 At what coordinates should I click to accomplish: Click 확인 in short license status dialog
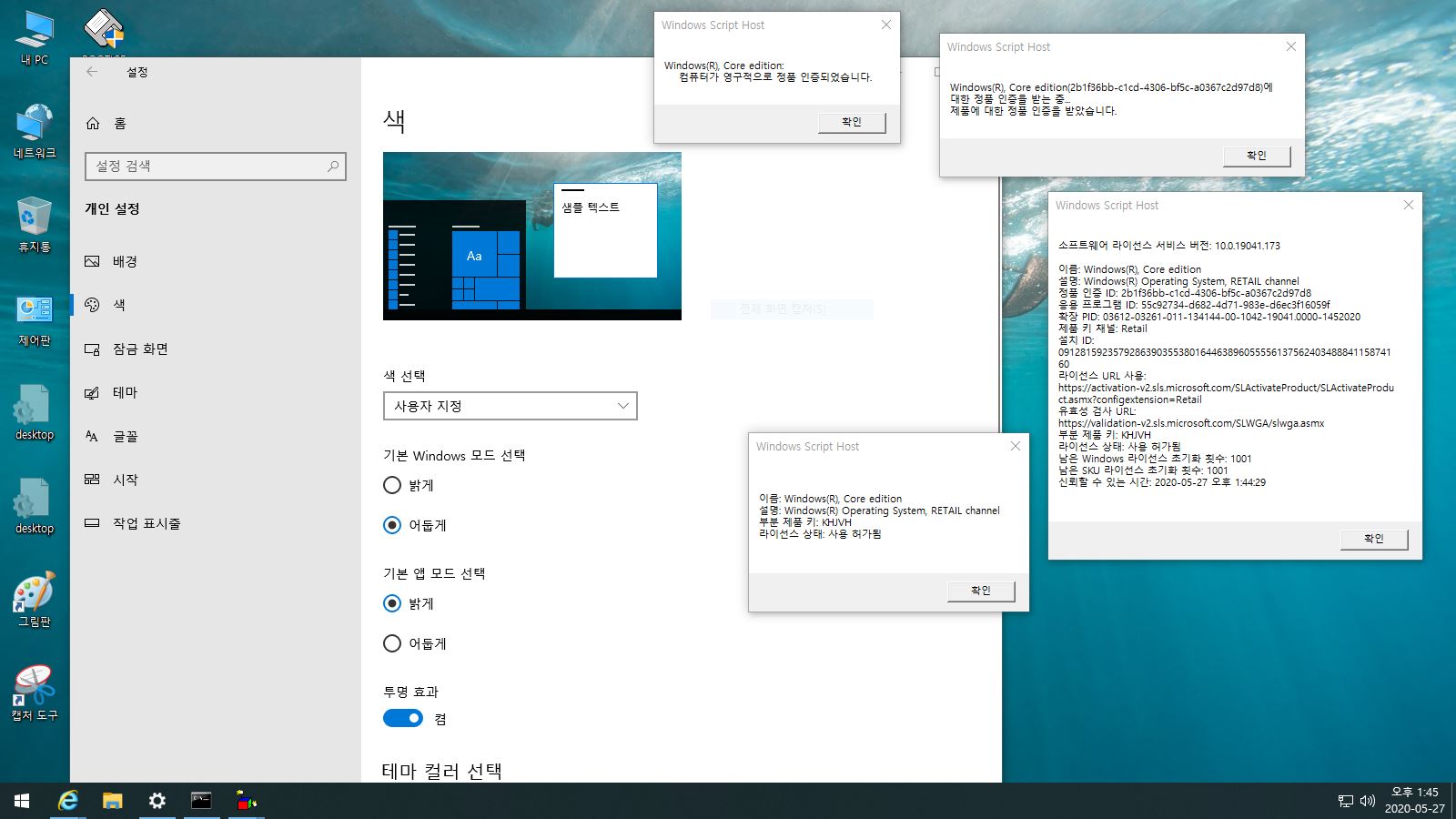pos(980,591)
